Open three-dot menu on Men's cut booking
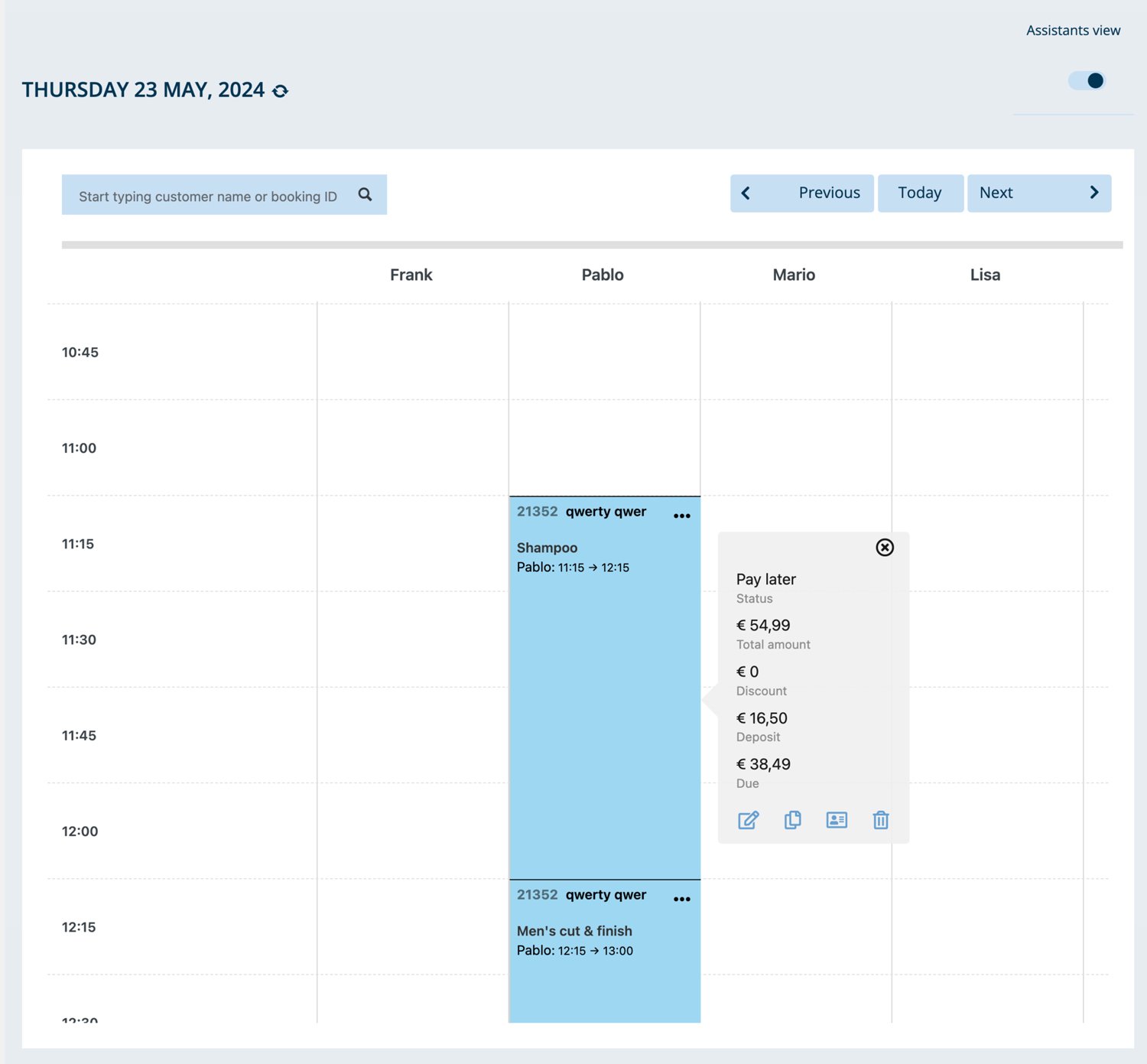The width and height of the screenshot is (1147, 1064). 681,900
